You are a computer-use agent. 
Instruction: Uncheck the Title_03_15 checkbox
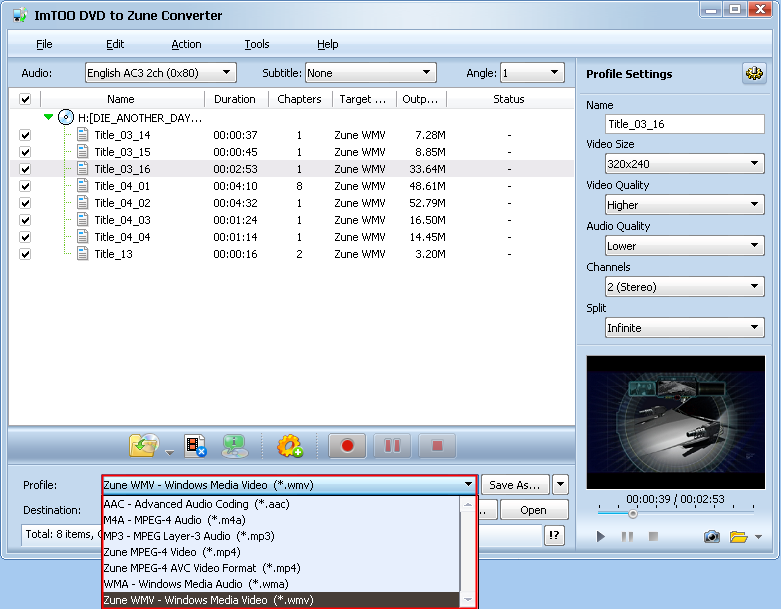tap(25, 152)
